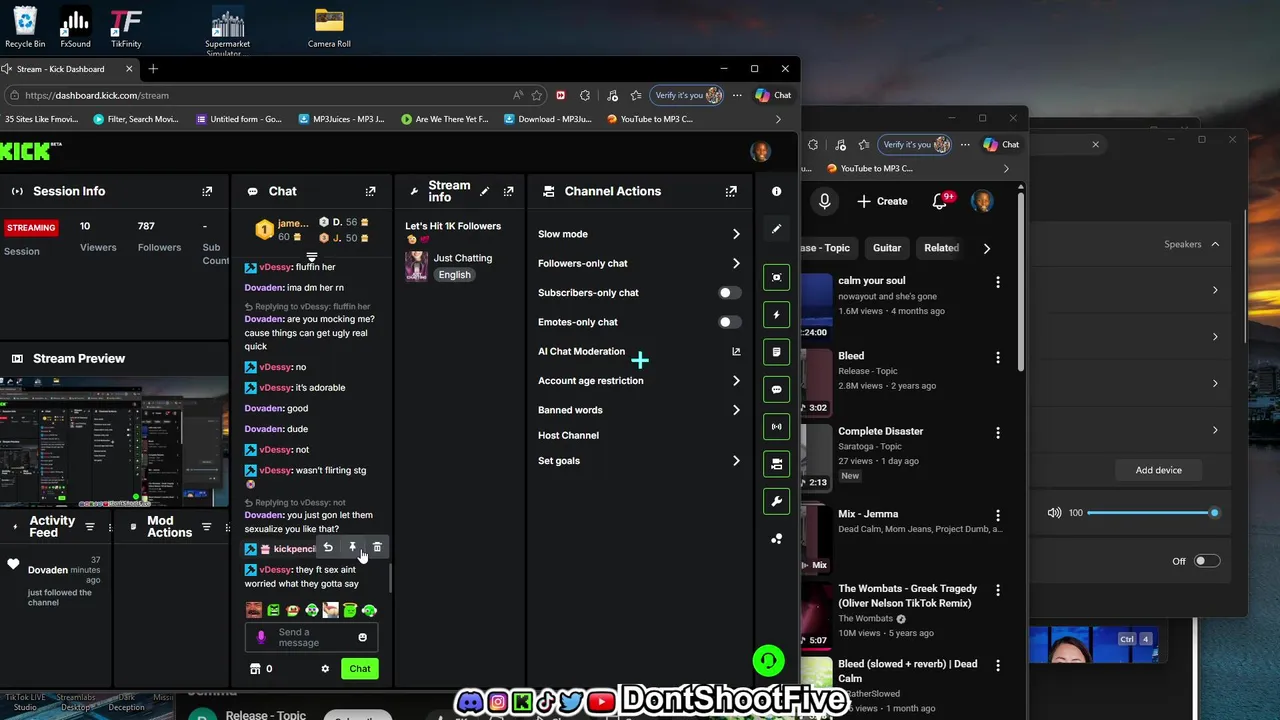Pop out the Stream info panel
The width and height of the screenshot is (1280, 720).
(x=508, y=191)
